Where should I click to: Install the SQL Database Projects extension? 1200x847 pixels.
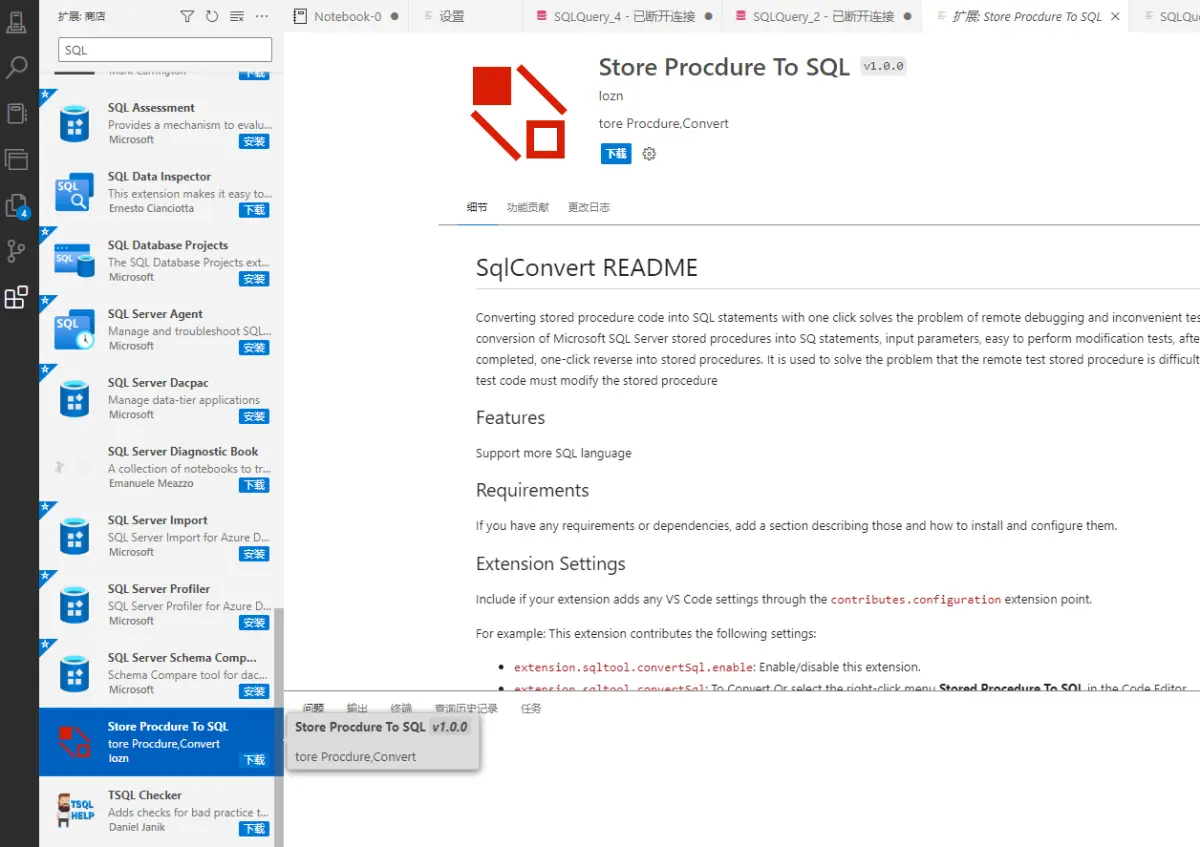pos(254,279)
